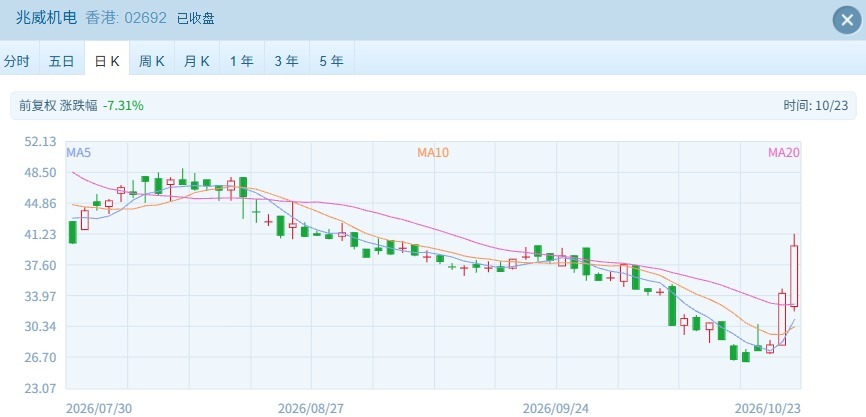Click the MA5 legend label
Screen dimensions: 866x417
pyautogui.click(x=78, y=153)
